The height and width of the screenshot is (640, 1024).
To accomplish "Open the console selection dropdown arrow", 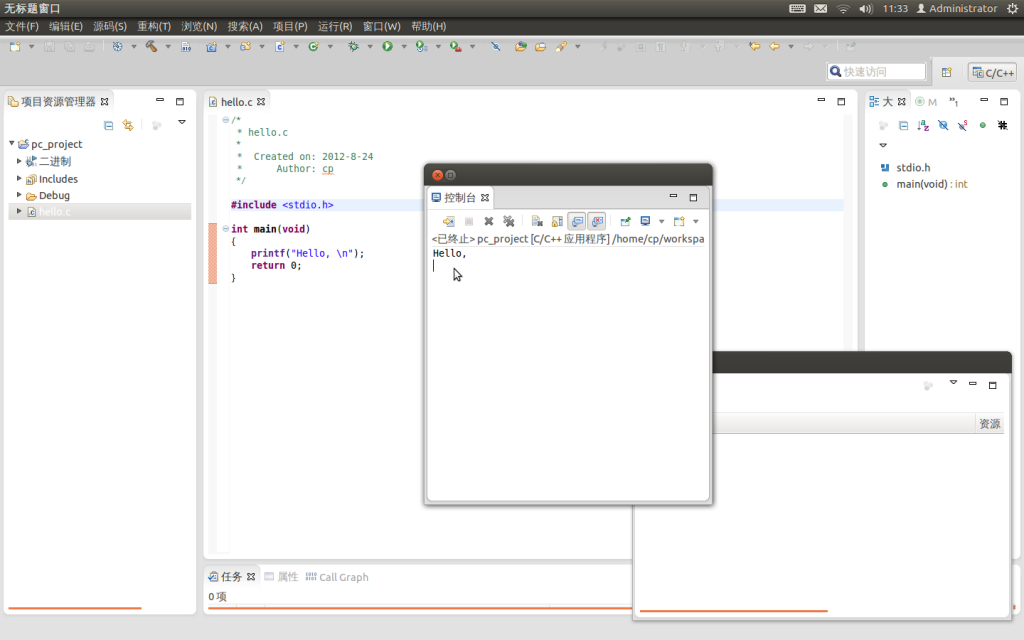I will click(x=662, y=221).
